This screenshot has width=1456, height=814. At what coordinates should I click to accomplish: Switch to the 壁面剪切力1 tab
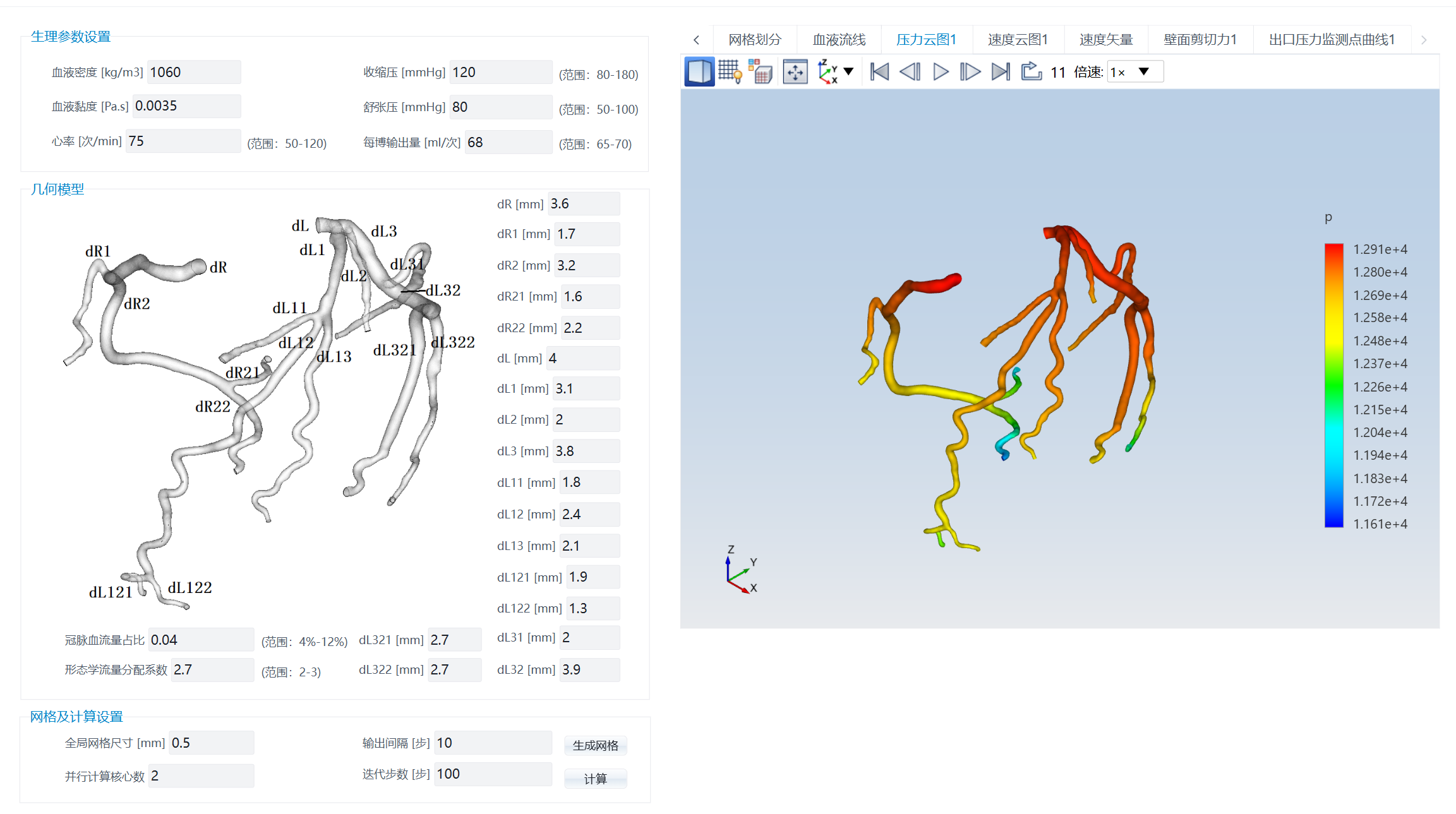click(x=1200, y=40)
